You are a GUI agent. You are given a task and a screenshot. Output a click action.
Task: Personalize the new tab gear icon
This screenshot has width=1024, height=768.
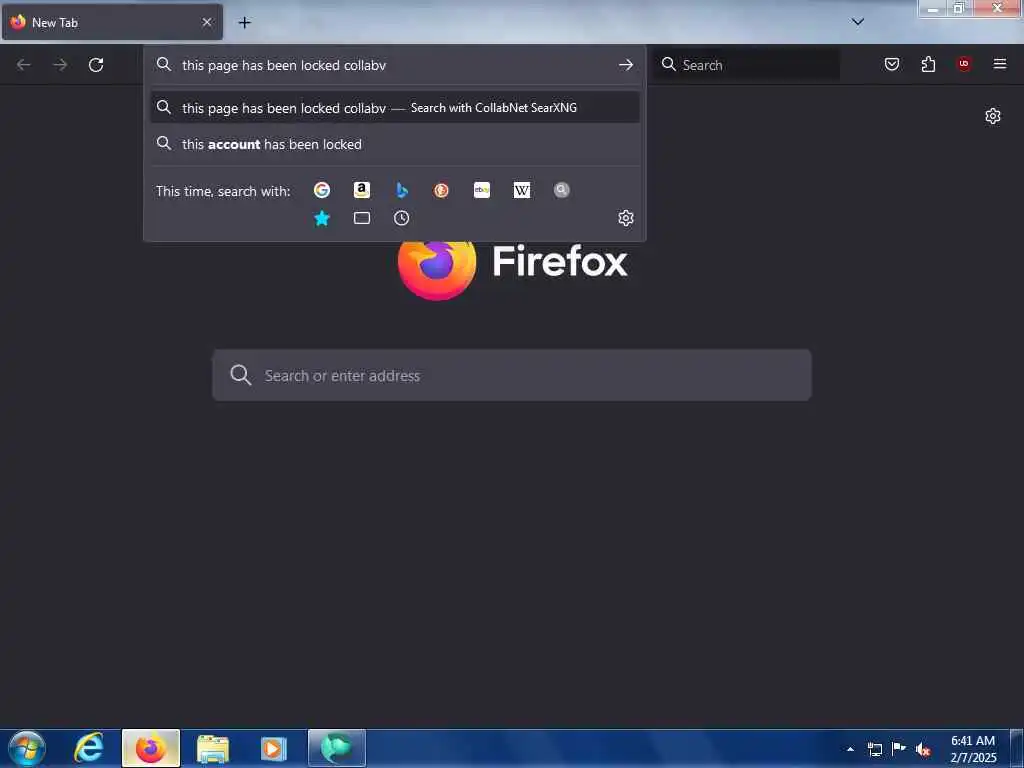point(993,116)
